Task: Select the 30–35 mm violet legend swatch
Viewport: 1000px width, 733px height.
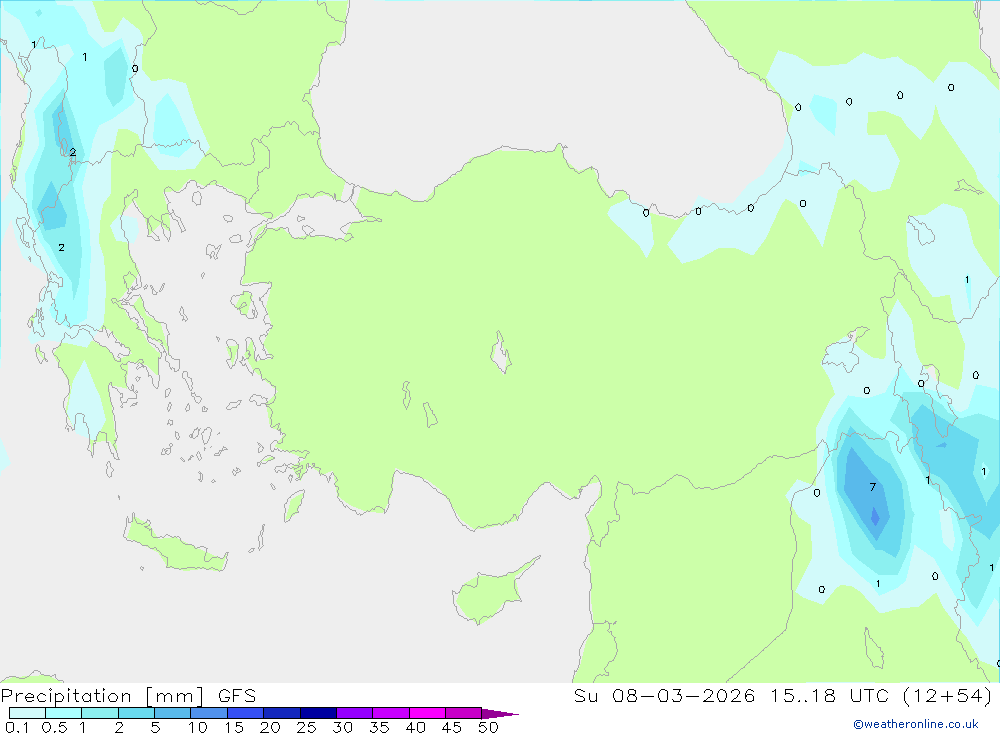Action: point(355,713)
